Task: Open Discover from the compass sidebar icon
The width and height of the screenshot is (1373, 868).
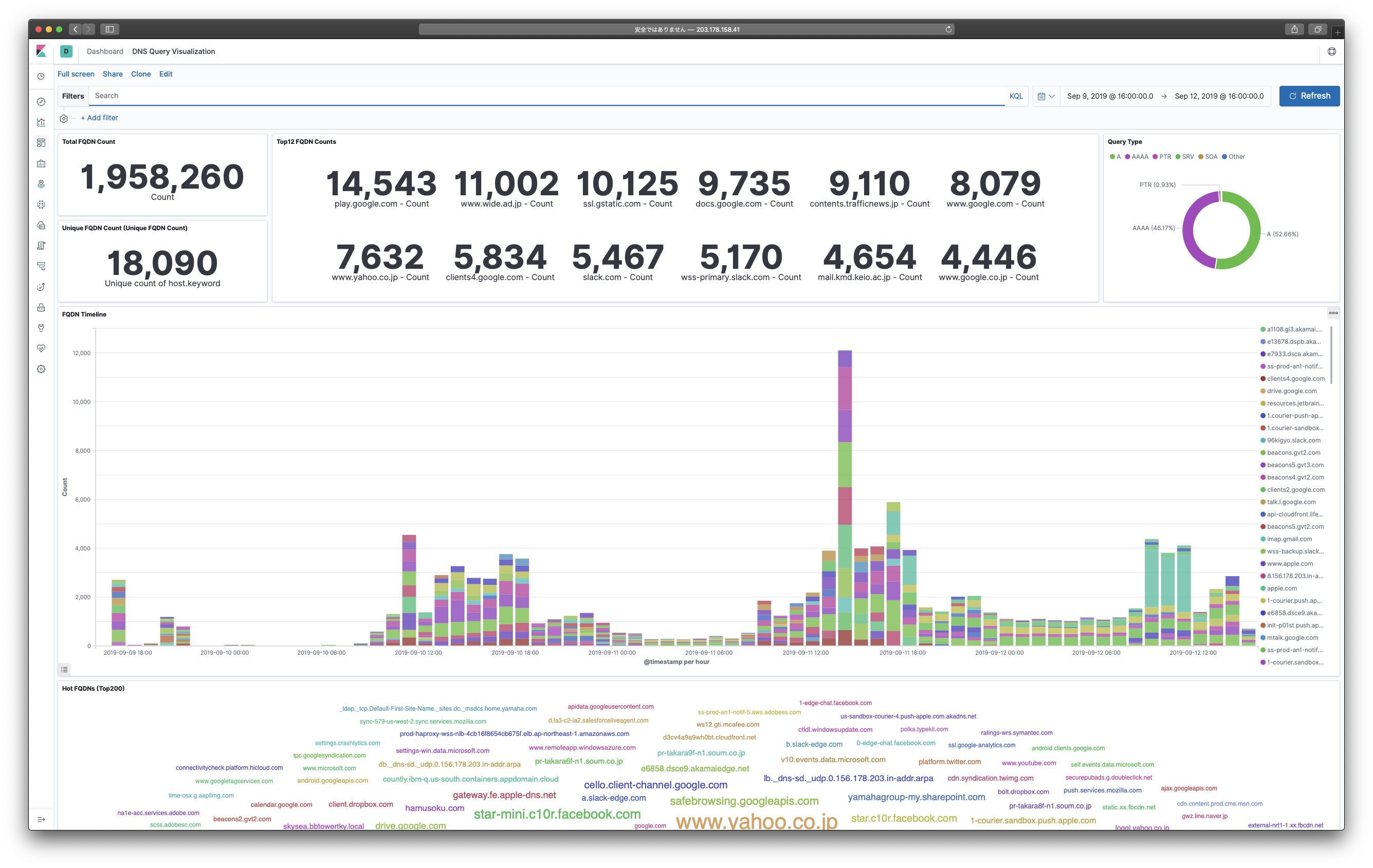Action: pyautogui.click(x=41, y=102)
